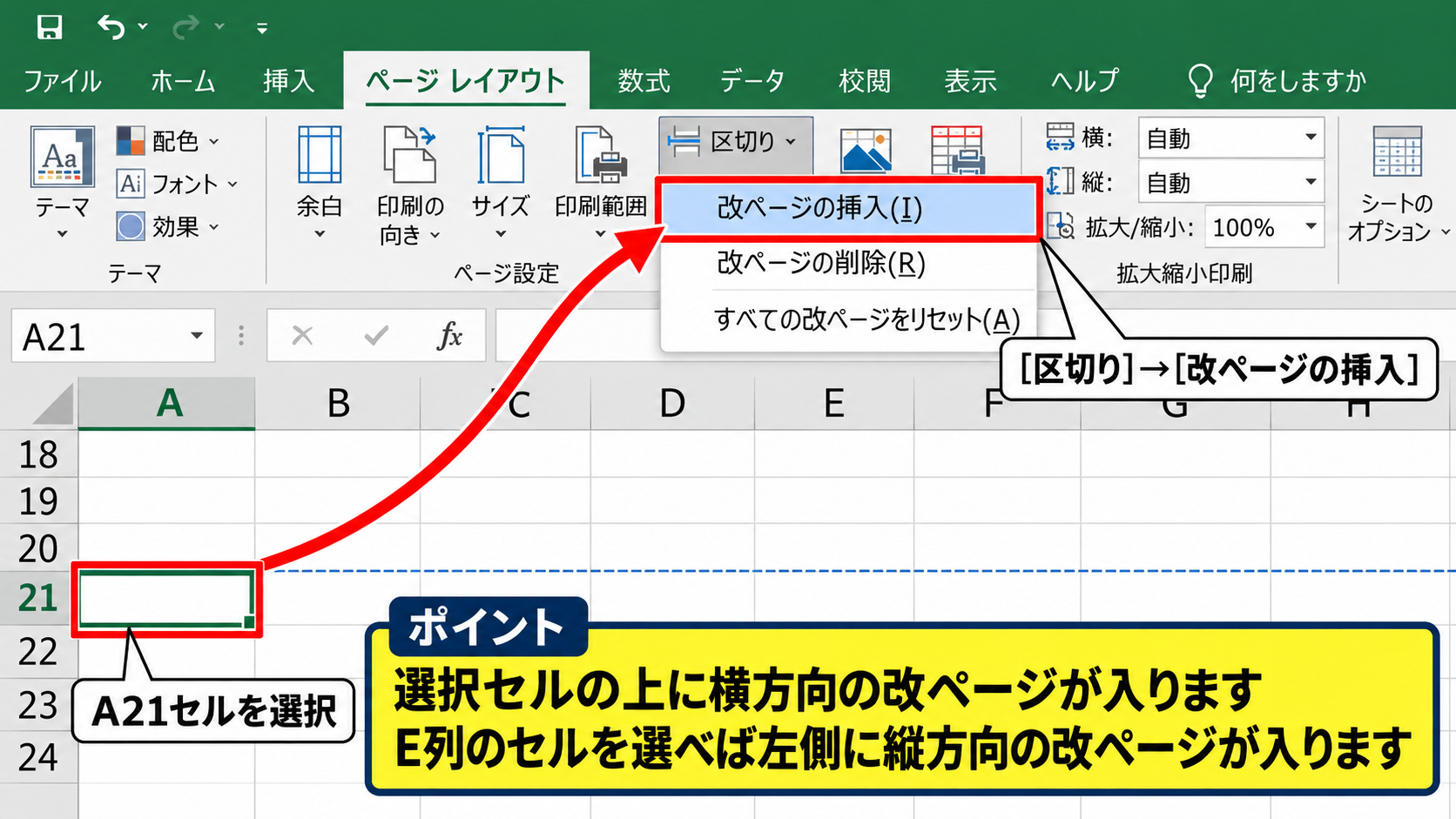Select column B header
The image size is (1456, 819).
click(338, 404)
